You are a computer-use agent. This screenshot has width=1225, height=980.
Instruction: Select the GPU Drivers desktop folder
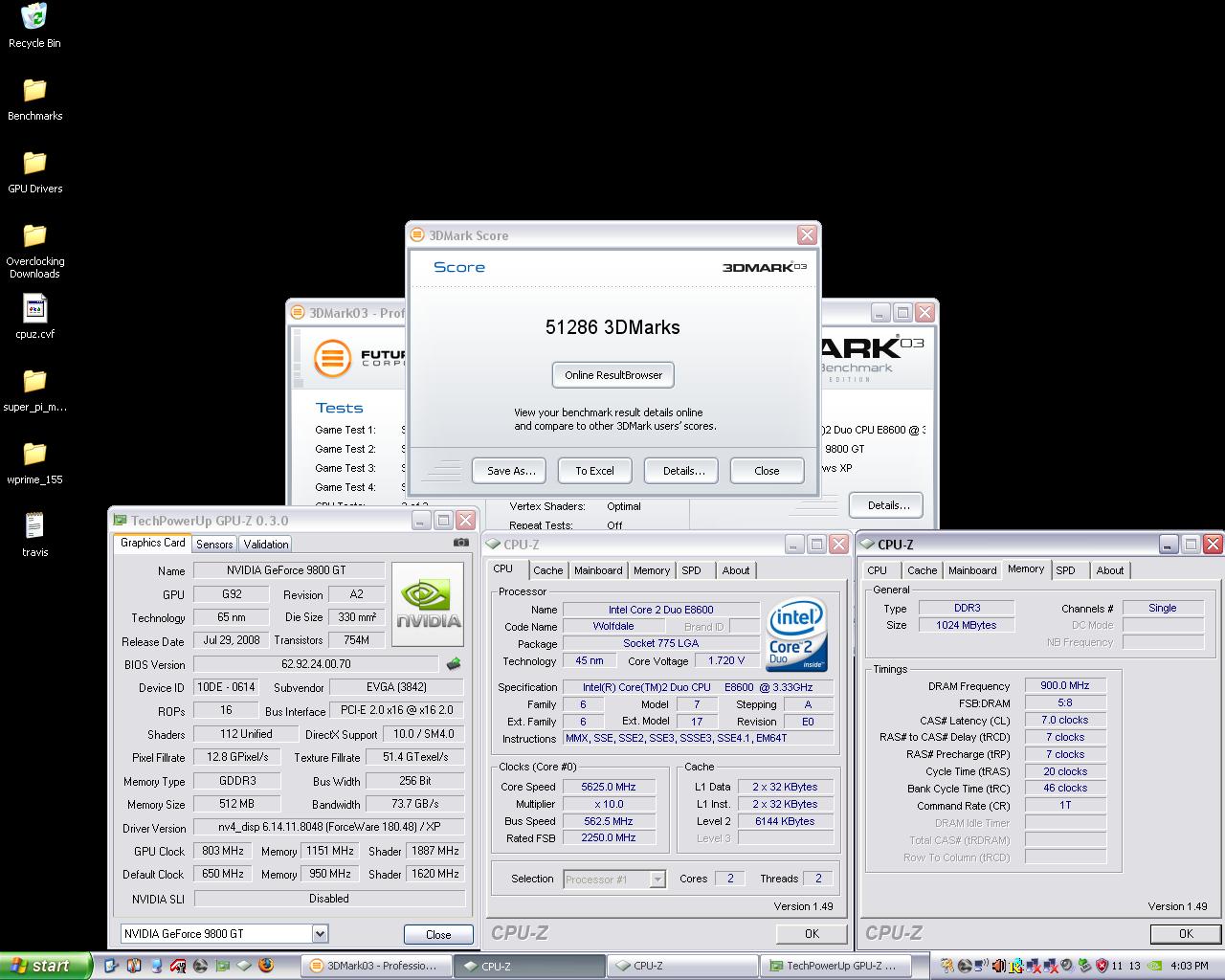(x=34, y=163)
